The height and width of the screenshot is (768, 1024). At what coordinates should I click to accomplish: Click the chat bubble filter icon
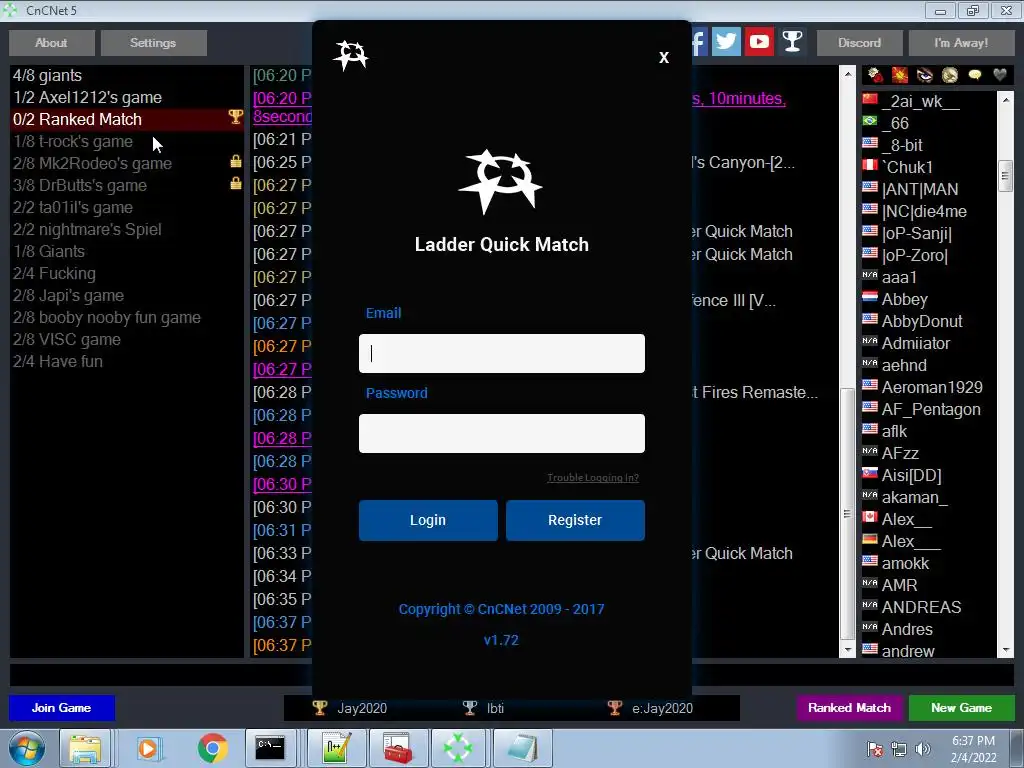click(x=974, y=75)
